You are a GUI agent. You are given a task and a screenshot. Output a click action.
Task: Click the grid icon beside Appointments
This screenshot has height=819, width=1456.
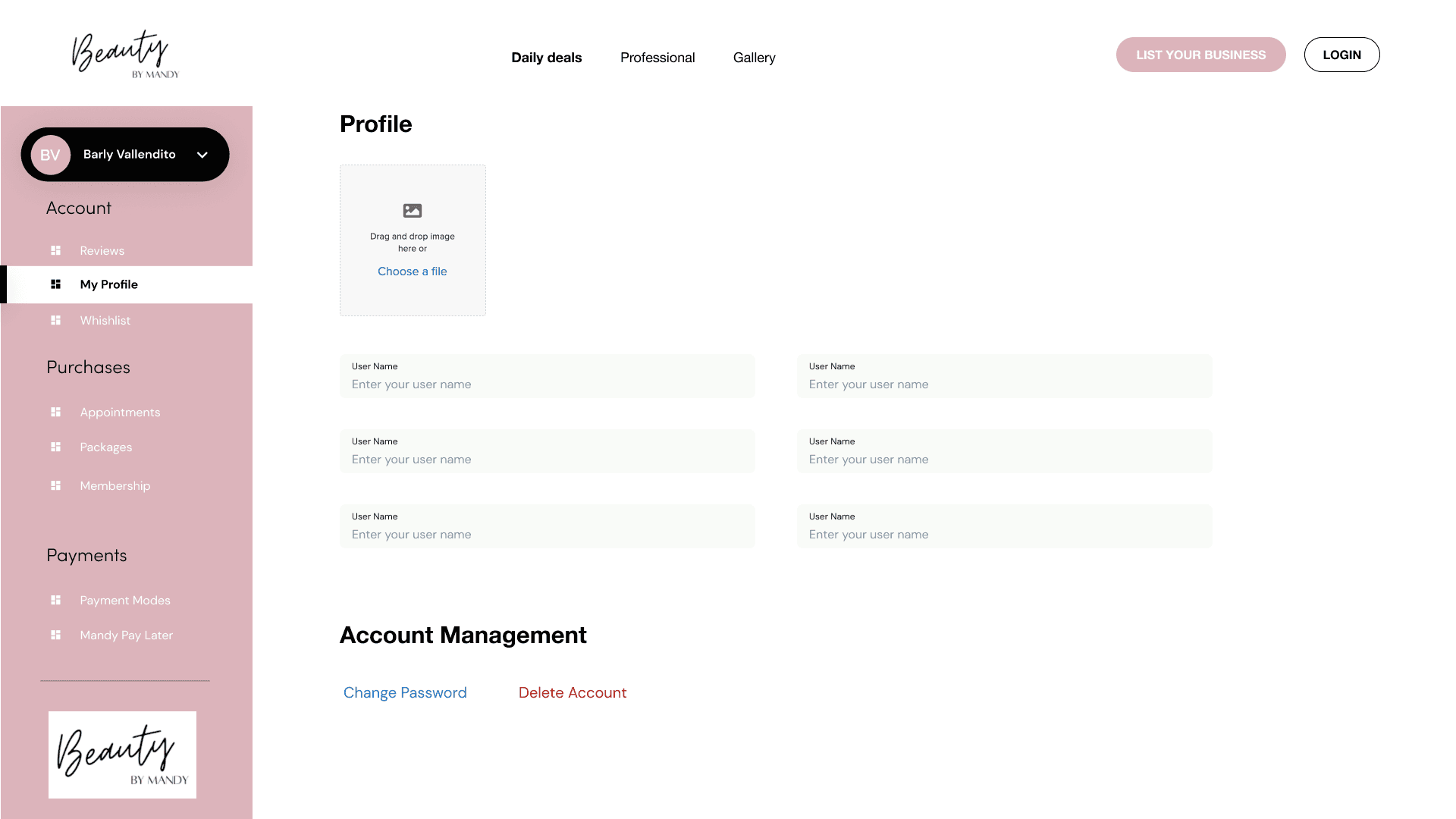pyautogui.click(x=55, y=412)
